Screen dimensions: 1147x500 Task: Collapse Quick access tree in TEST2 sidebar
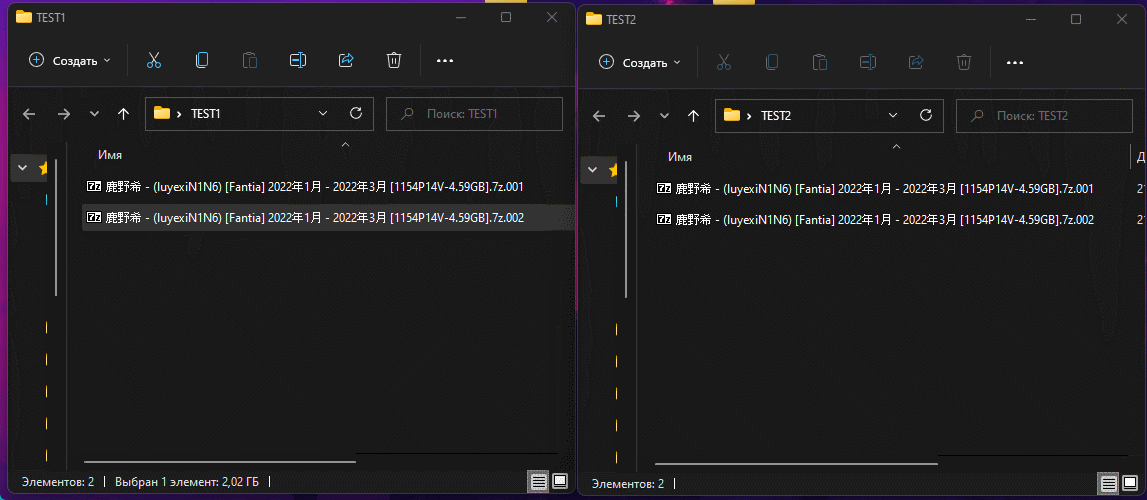tap(593, 170)
